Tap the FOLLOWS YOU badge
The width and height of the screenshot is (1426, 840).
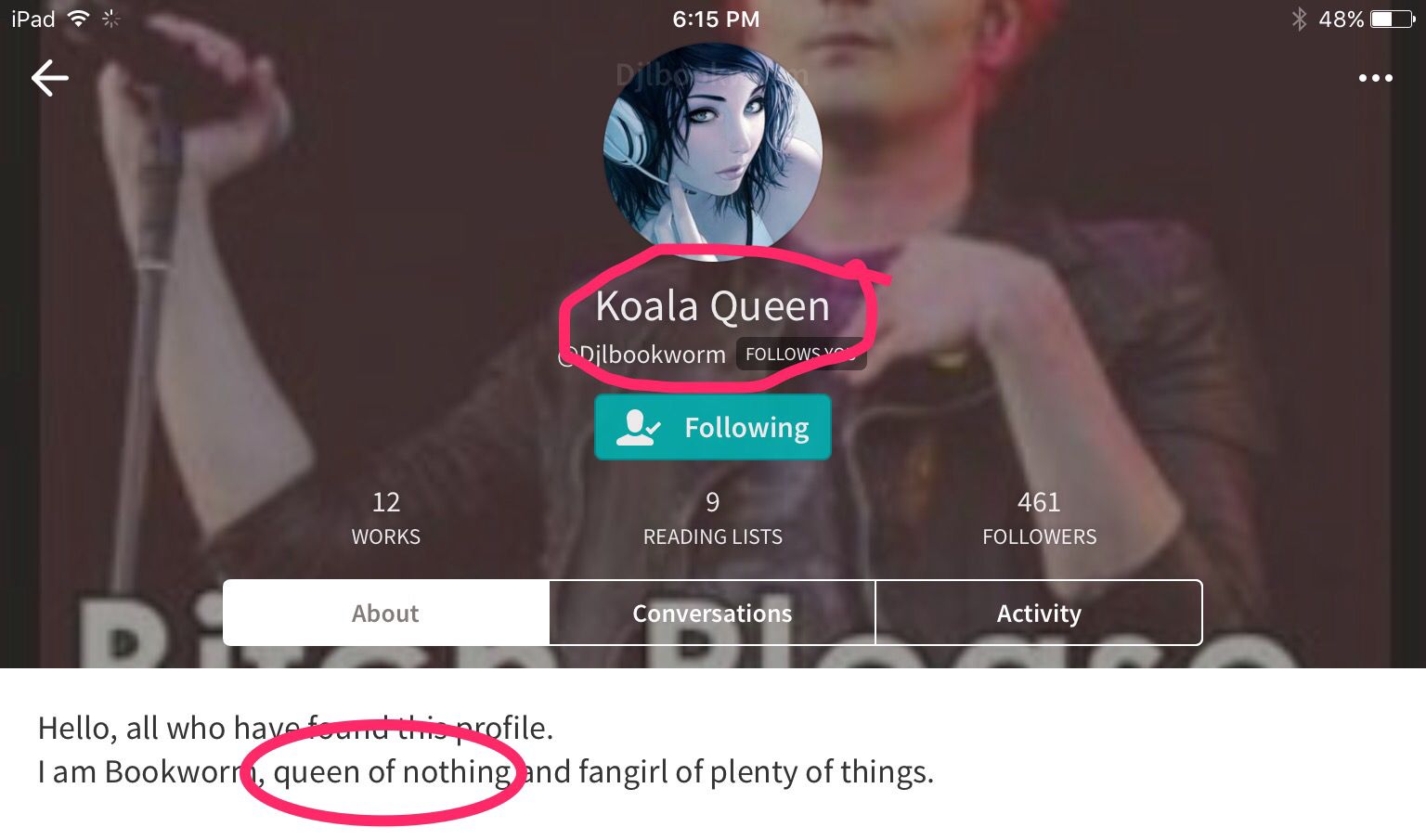point(801,354)
